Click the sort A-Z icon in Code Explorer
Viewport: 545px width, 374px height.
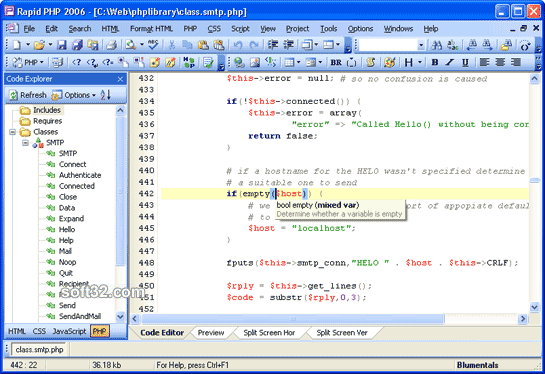pos(106,95)
